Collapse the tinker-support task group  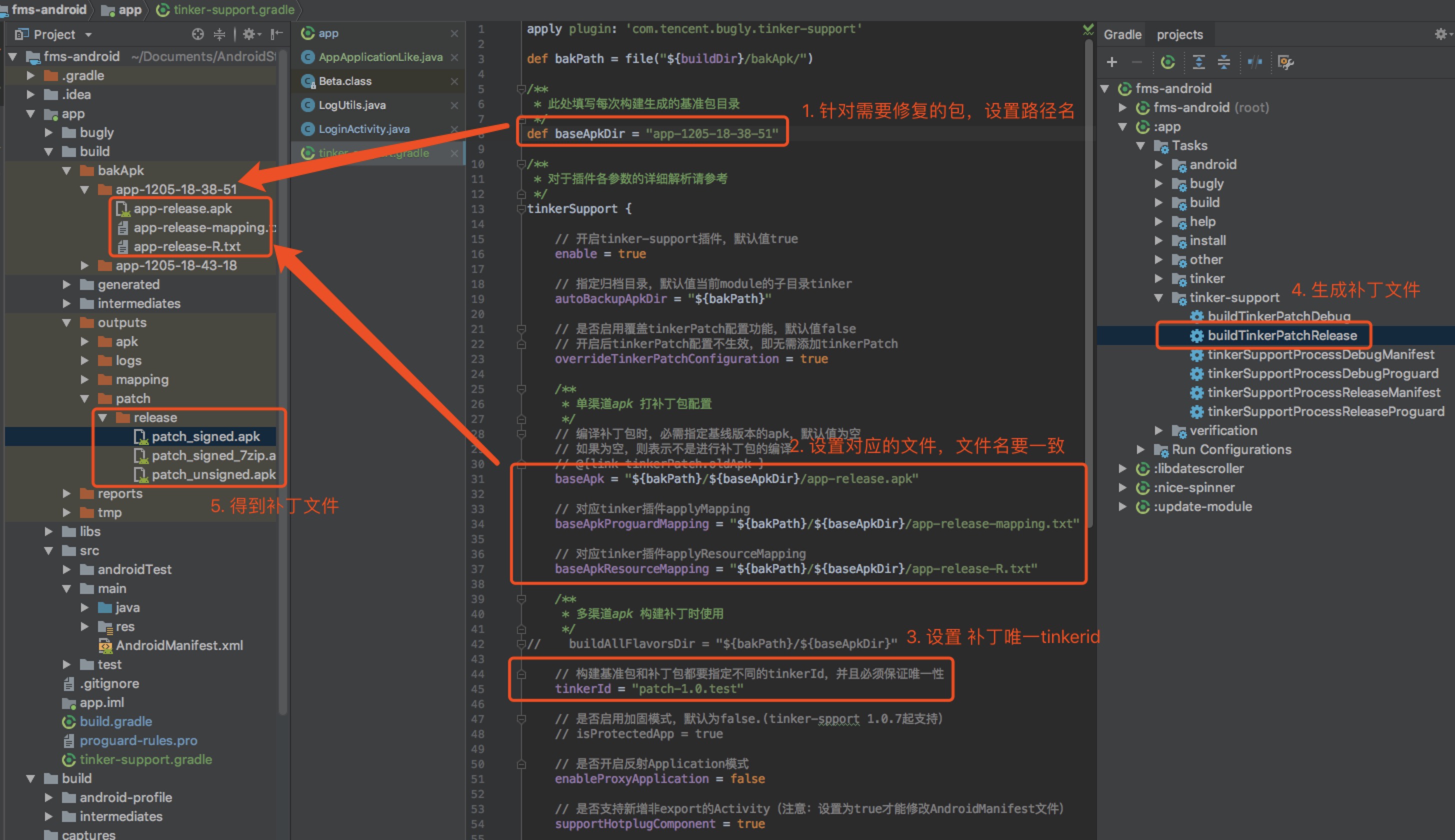coord(1158,297)
